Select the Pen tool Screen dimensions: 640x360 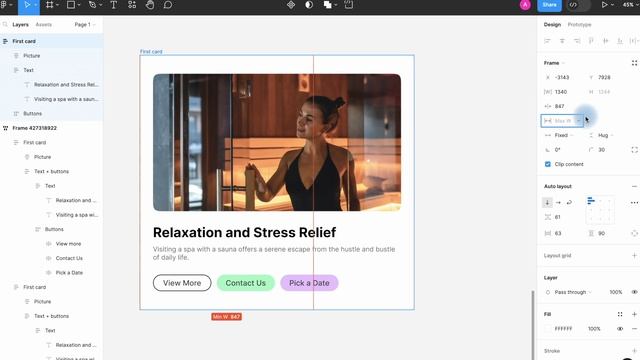92,5
